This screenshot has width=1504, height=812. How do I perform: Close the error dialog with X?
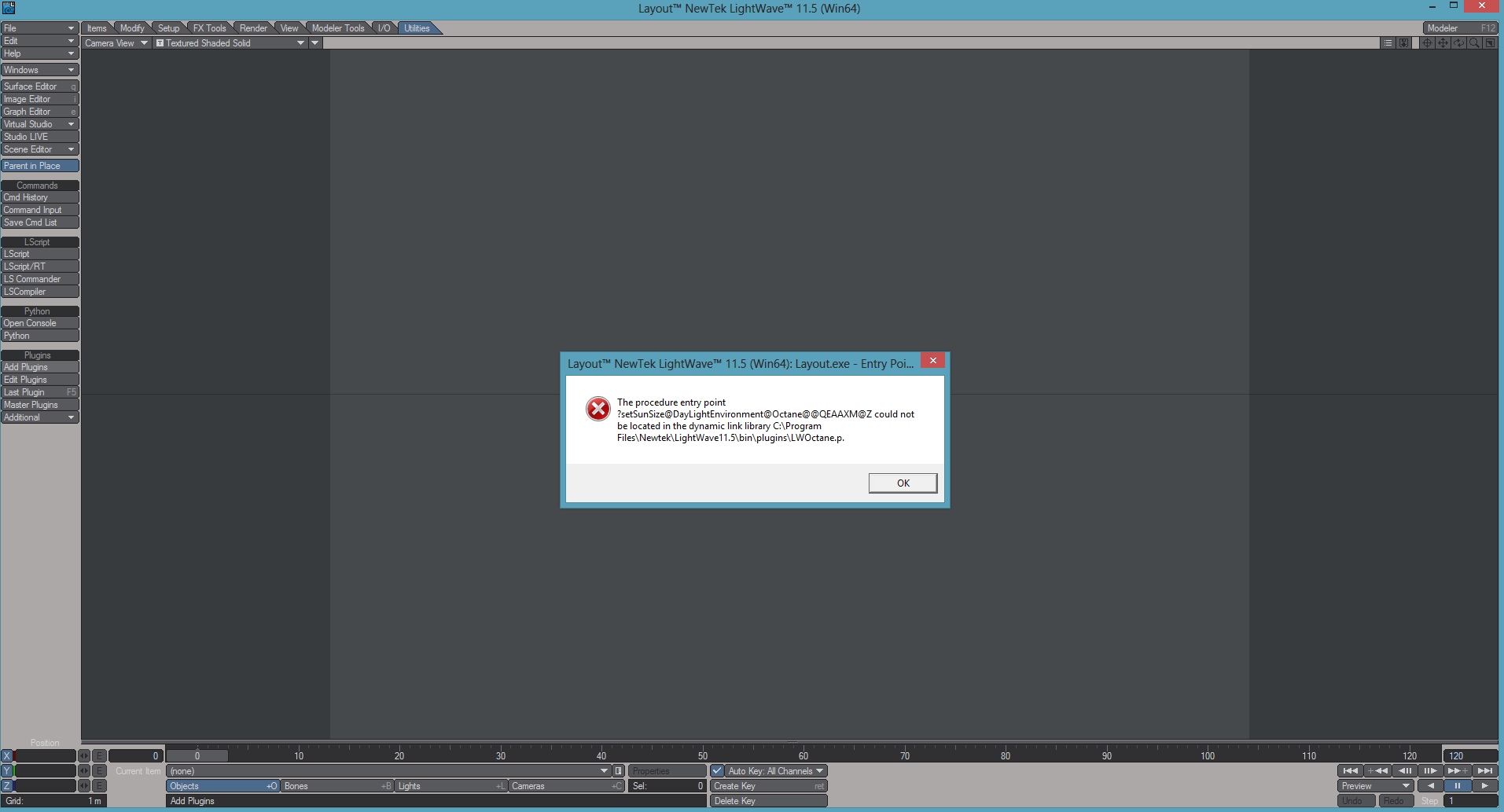pos(932,361)
